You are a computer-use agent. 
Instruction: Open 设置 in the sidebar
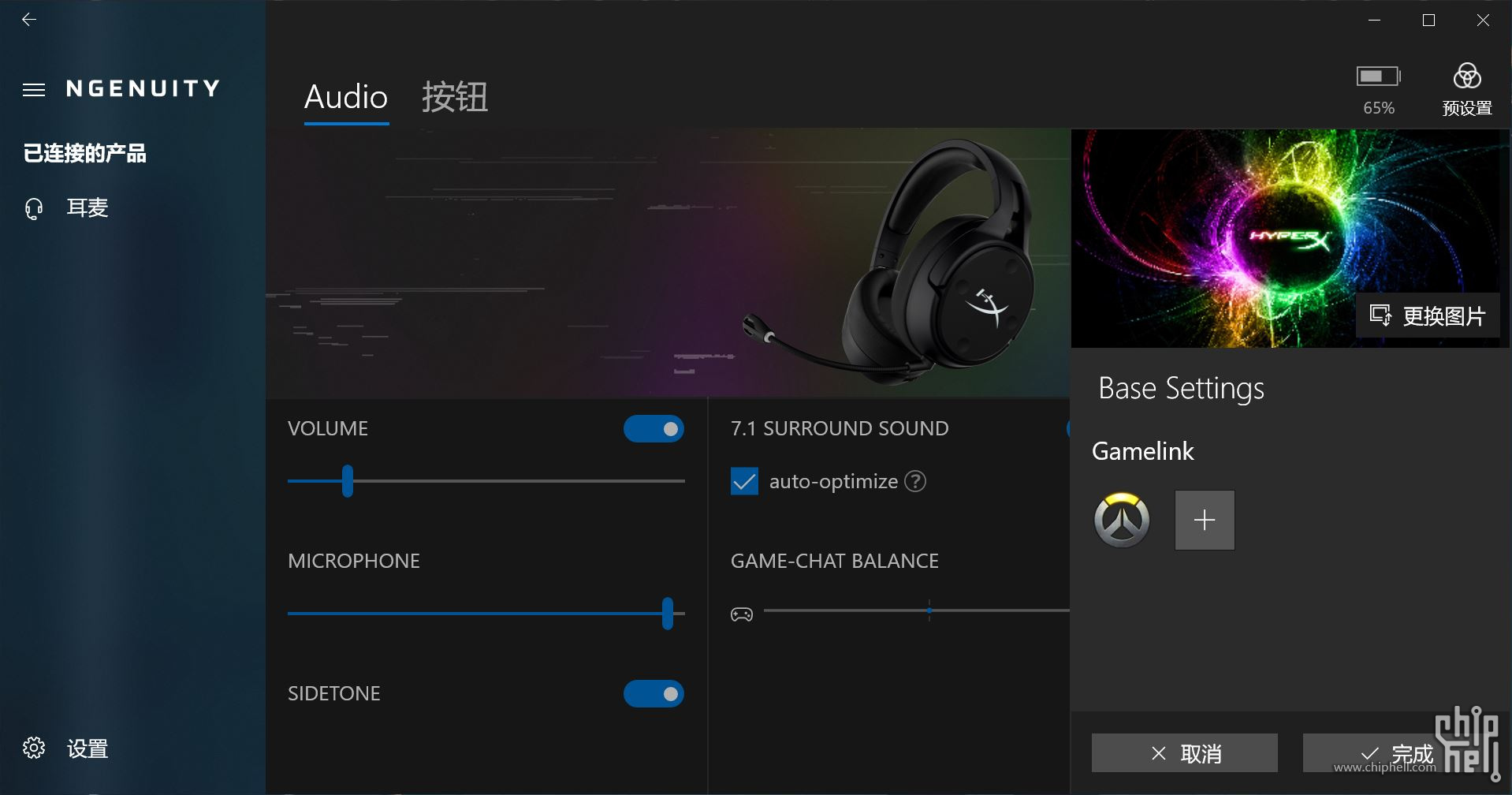point(88,748)
